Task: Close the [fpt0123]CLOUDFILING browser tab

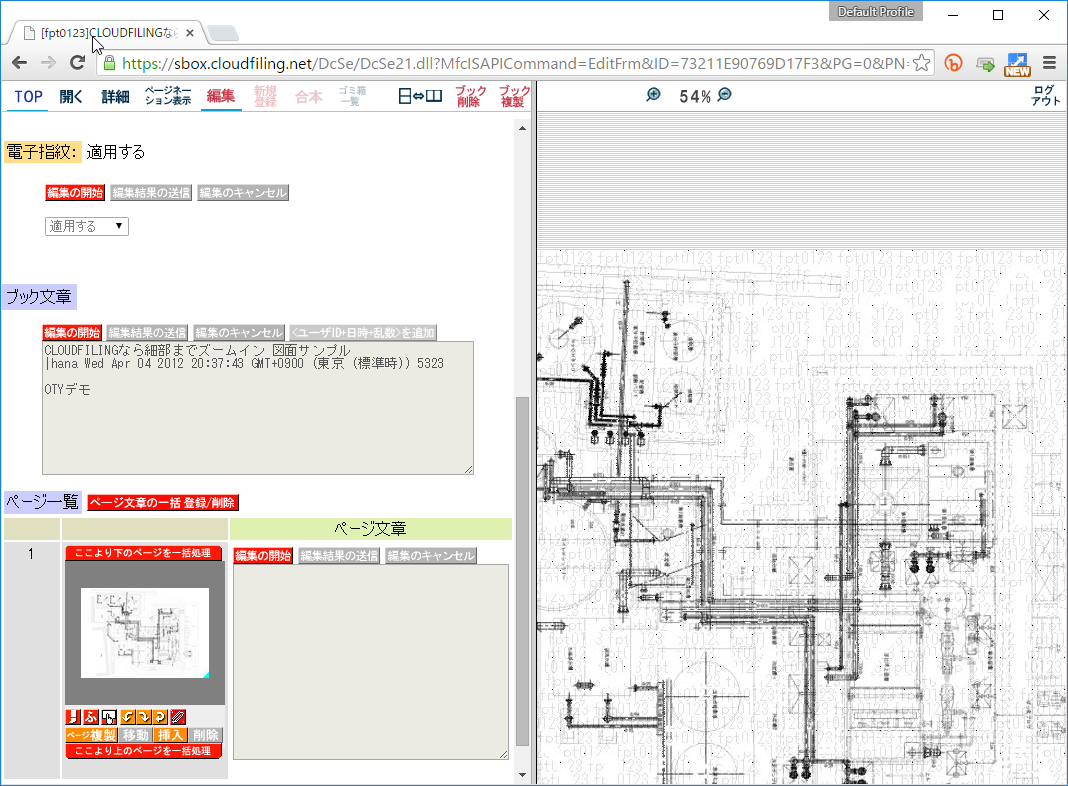Action: click(x=190, y=33)
